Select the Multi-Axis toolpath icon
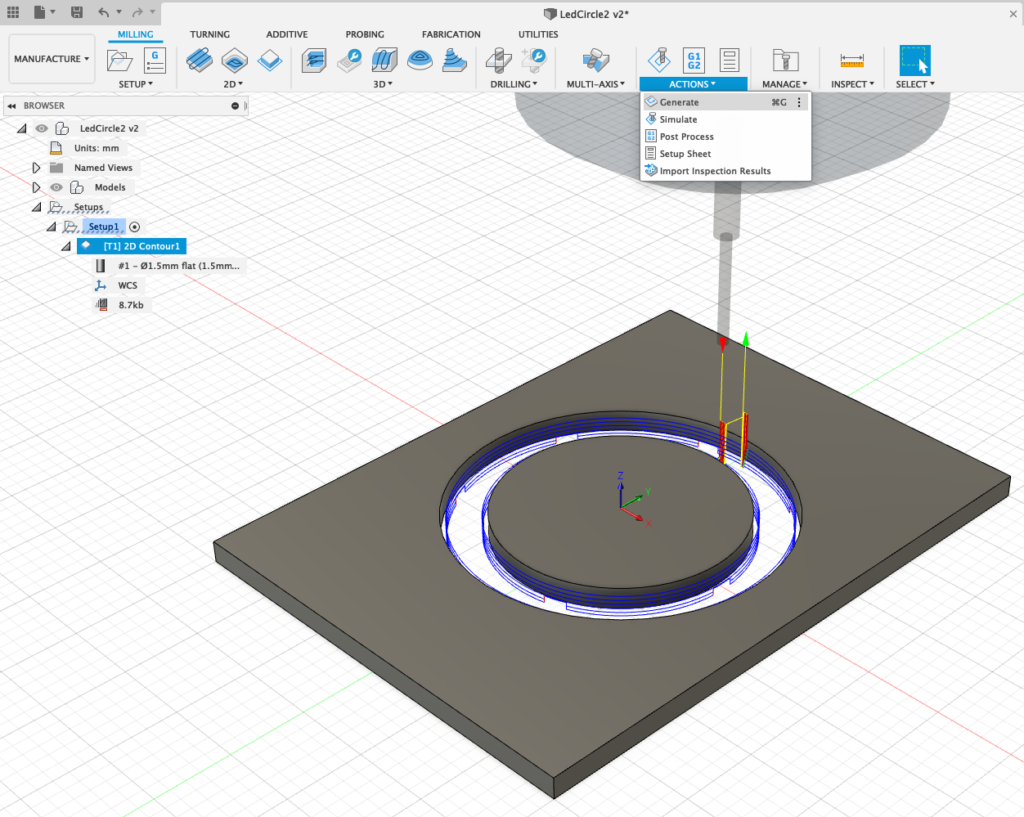Viewport: 1024px width, 817px height. (596, 61)
